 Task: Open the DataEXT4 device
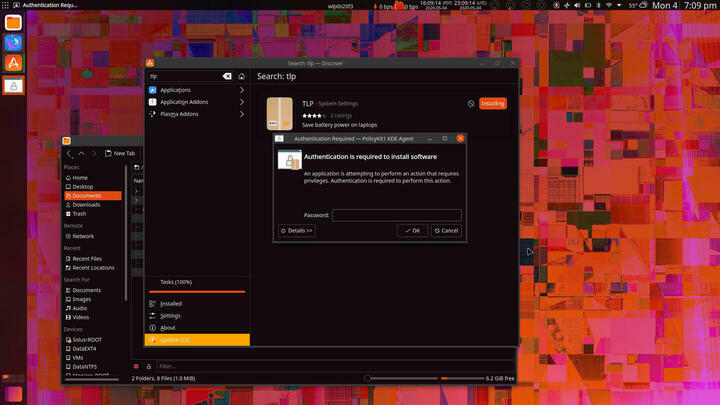[93, 349]
